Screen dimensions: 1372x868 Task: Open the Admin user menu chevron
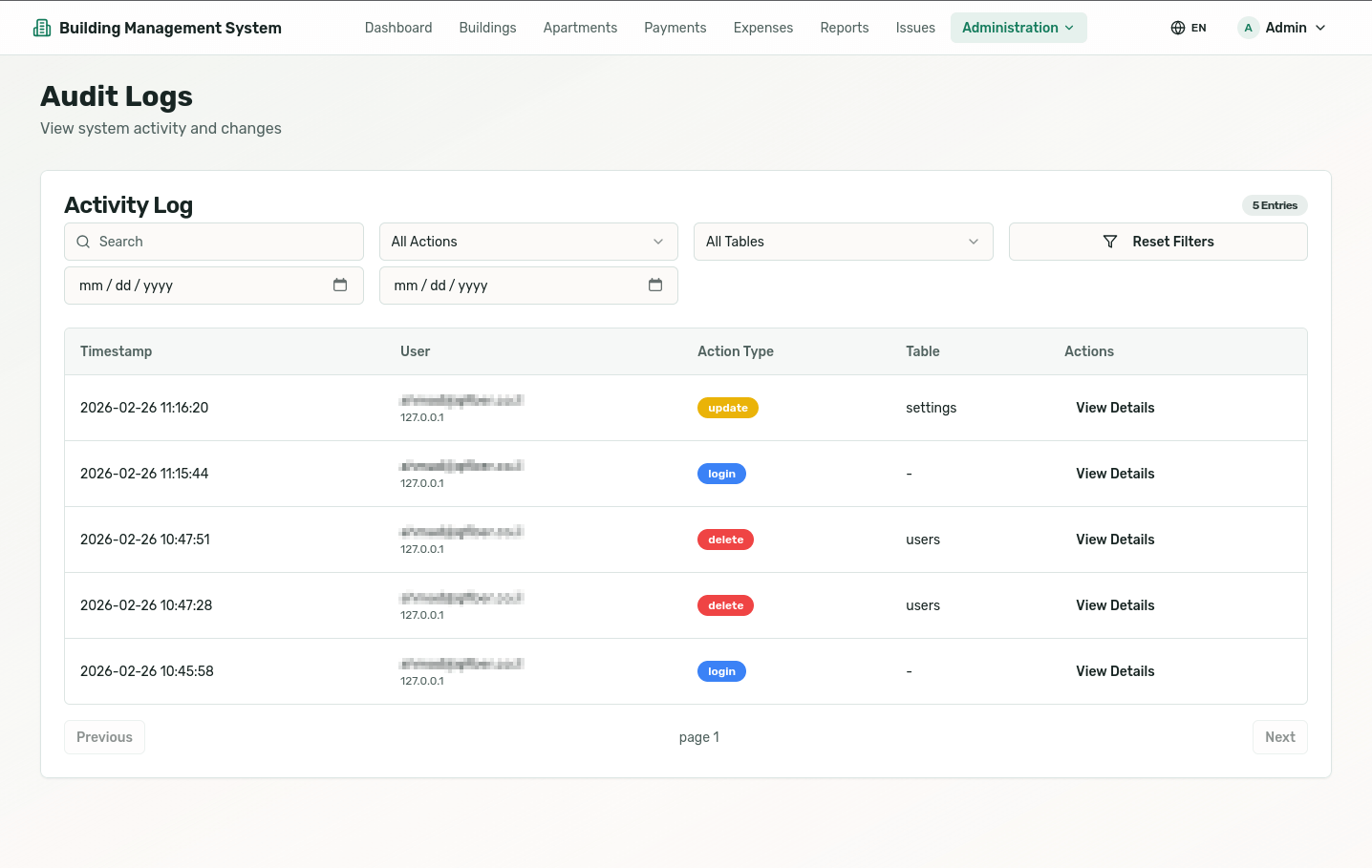pos(1320,28)
